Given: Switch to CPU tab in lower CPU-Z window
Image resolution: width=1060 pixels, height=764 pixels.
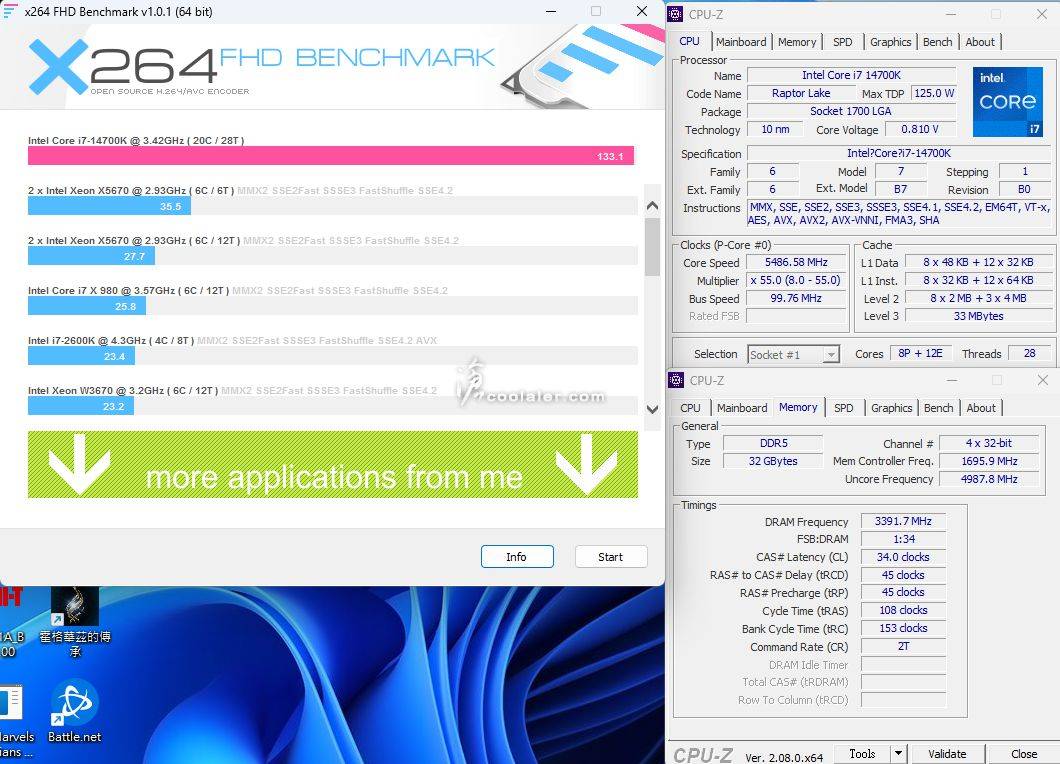Looking at the screenshot, I should coord(690,408).
